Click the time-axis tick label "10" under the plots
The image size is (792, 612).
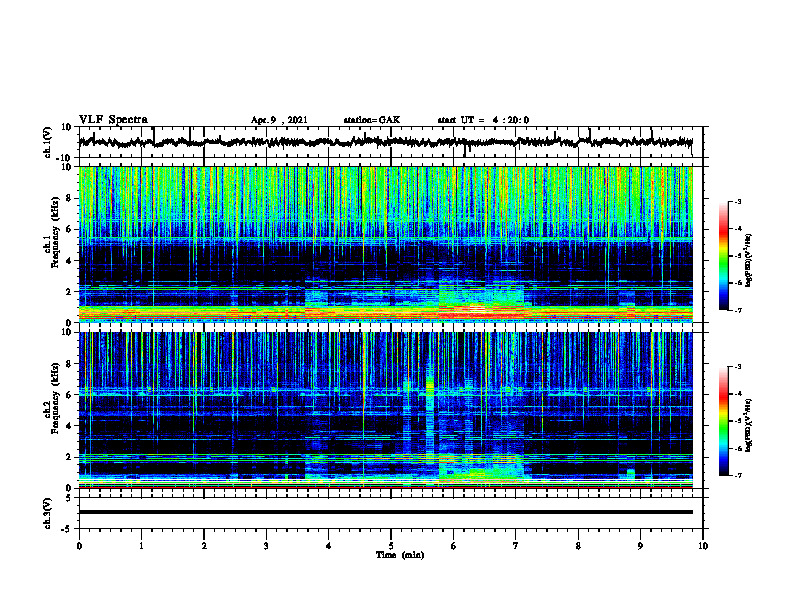(703, 546)
